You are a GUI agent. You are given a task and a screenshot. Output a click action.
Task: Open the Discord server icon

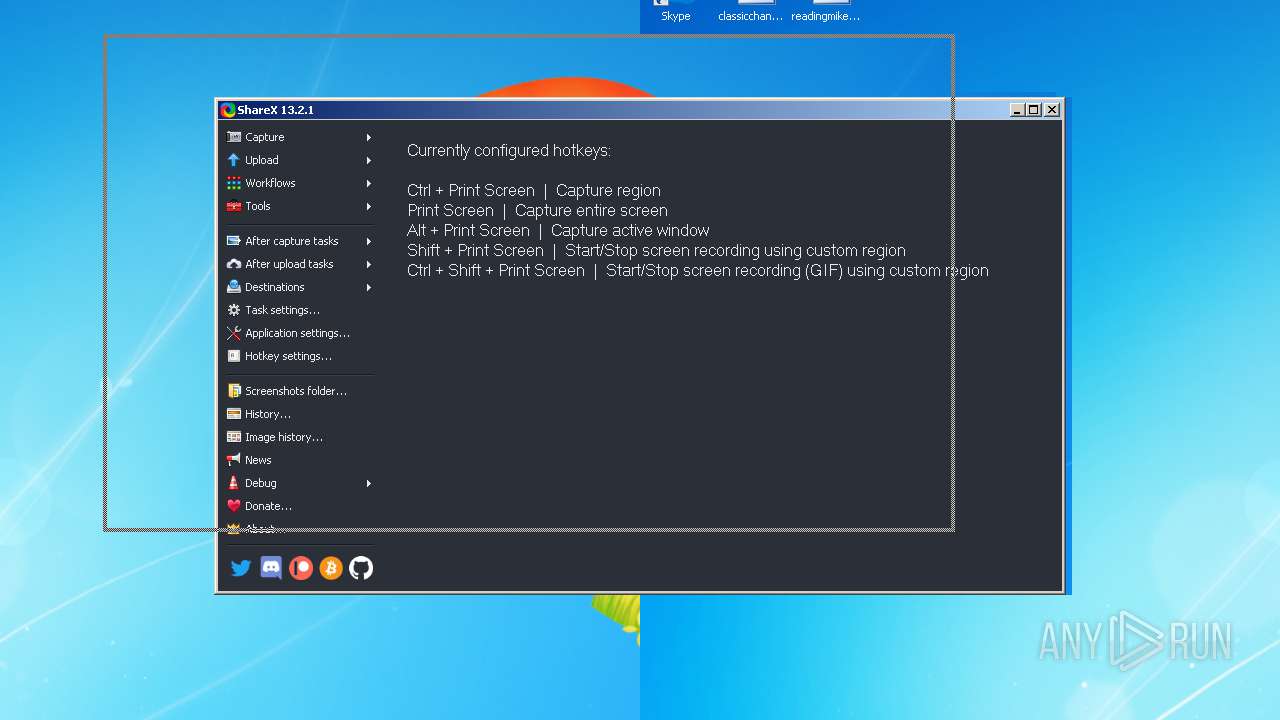(x=271, y=568)
